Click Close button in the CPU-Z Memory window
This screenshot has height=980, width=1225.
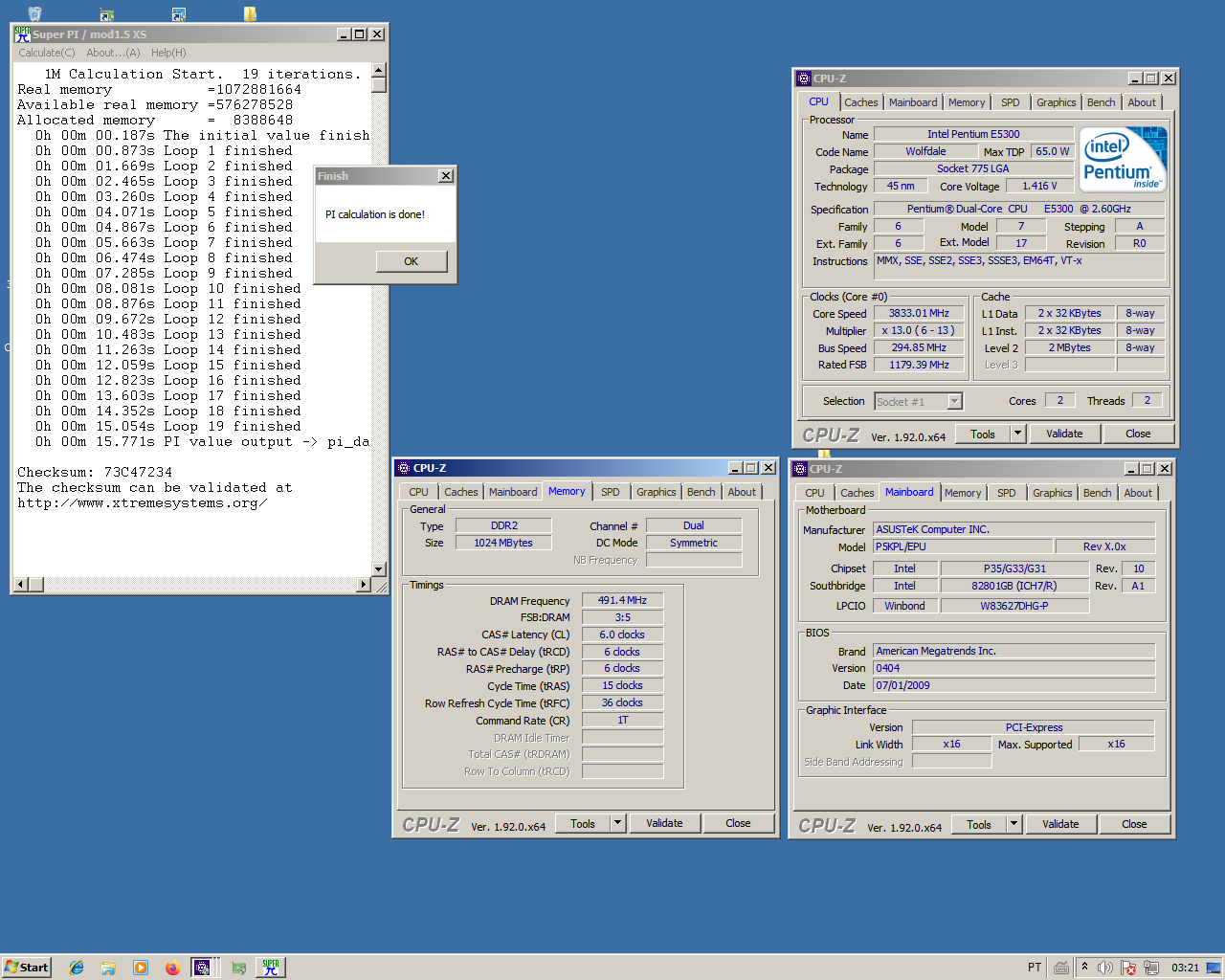[738, 823]
